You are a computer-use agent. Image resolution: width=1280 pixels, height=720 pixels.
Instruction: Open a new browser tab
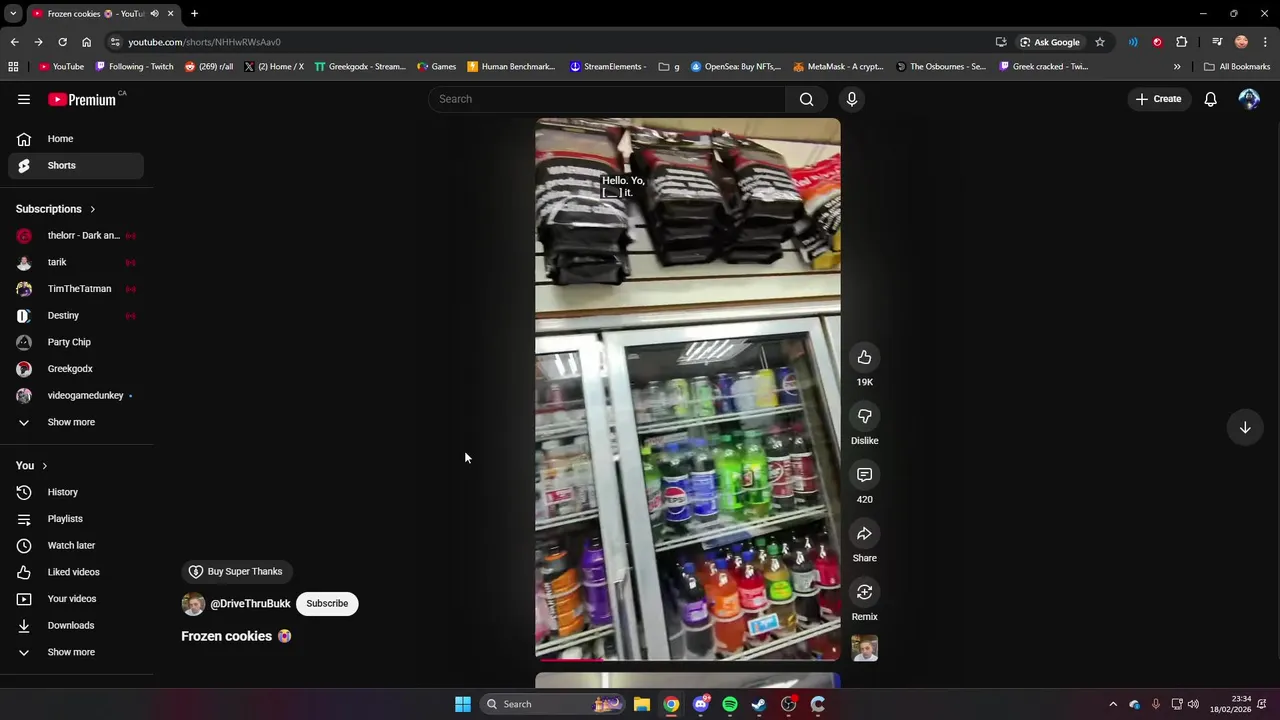pos(194,14)
